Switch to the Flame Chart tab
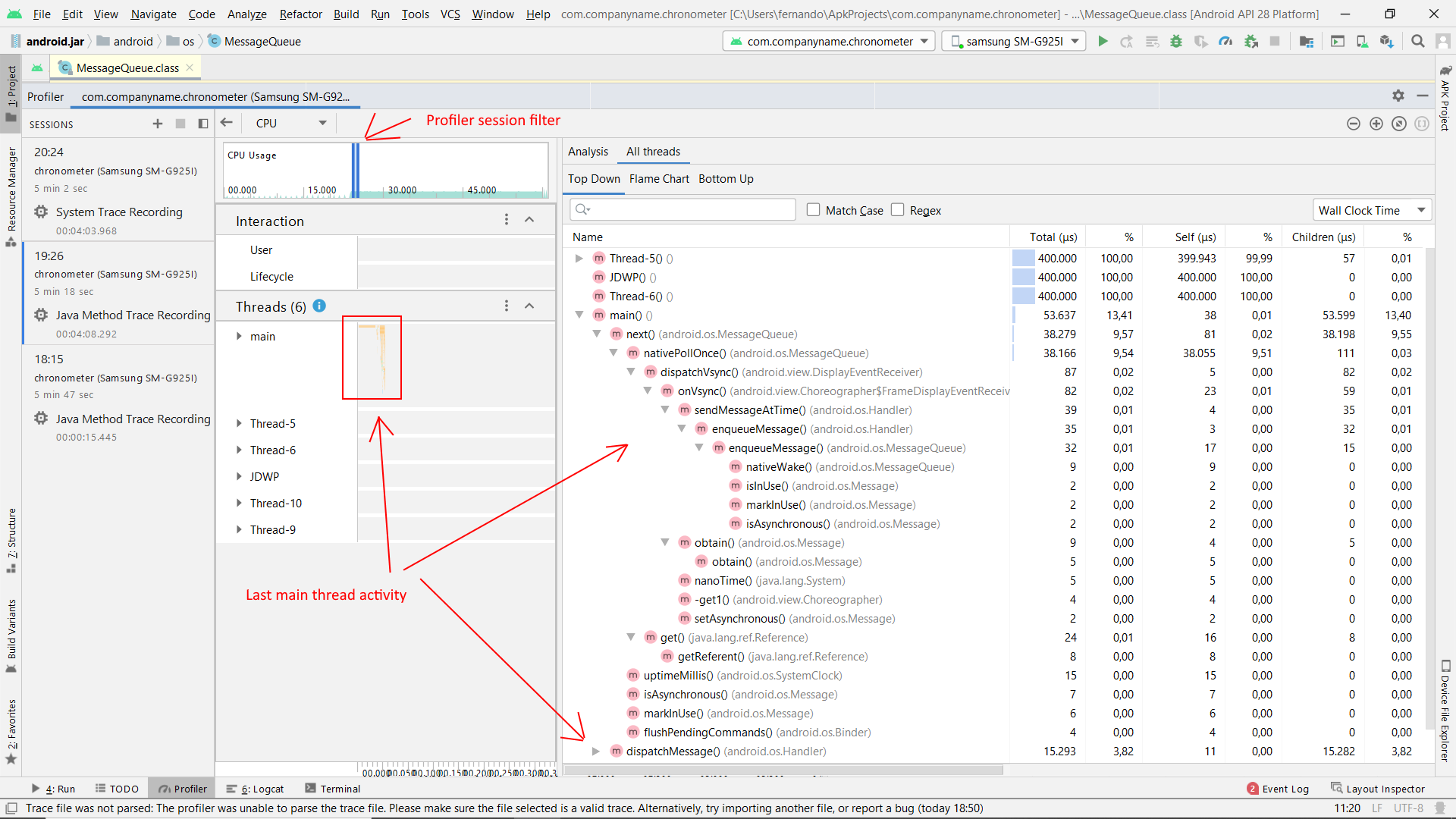The width and height of the screenshot is (1456, 819). pyautogui.click(x=658, y=179)
